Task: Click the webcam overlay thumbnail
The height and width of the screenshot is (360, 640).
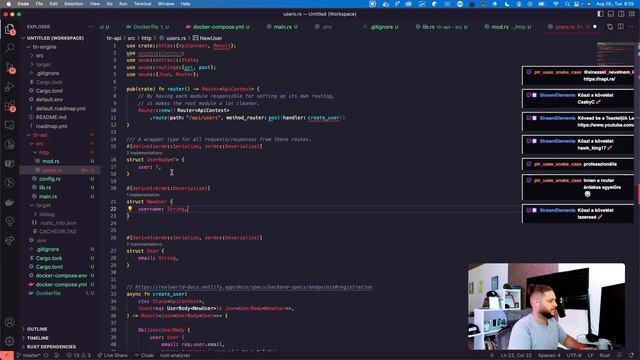Action: [546, 307]
